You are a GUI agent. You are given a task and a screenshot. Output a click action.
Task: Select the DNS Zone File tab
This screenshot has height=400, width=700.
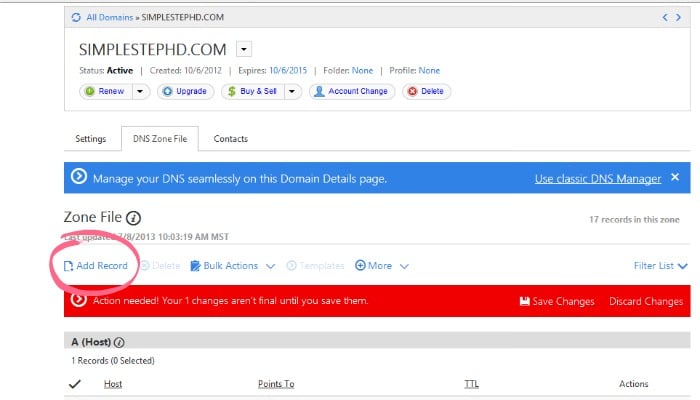tap(160, 139)
